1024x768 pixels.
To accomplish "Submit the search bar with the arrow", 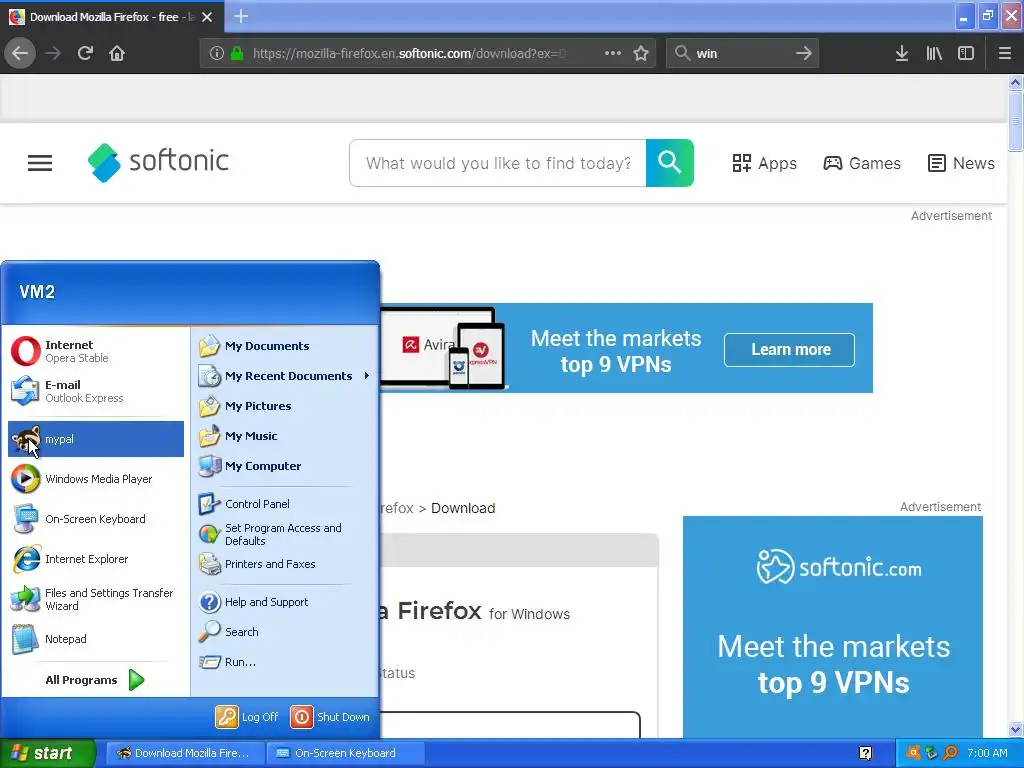I will tap(804, 53).
